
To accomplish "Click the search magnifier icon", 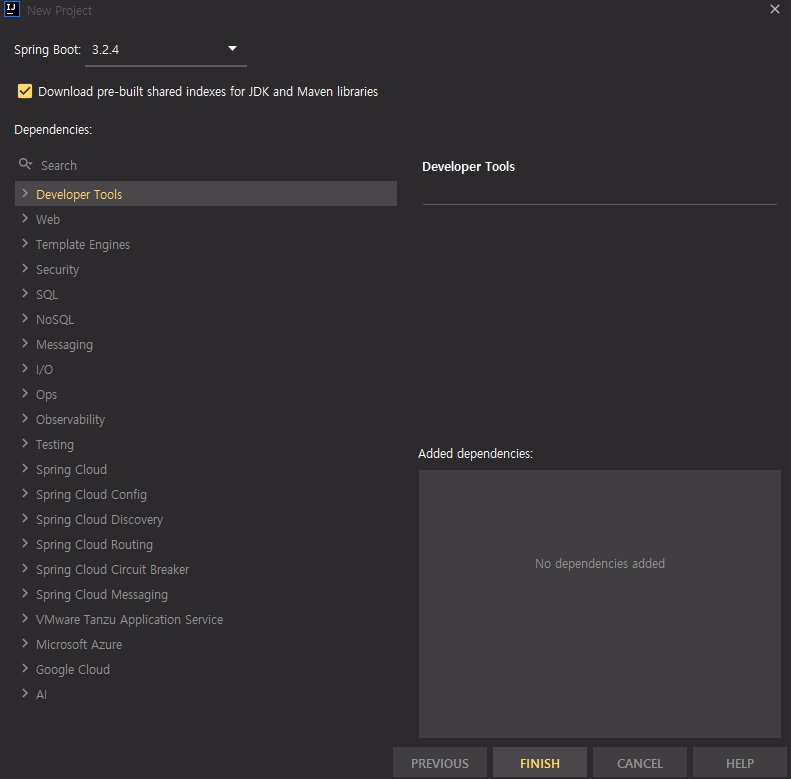I will click(25, 164).
